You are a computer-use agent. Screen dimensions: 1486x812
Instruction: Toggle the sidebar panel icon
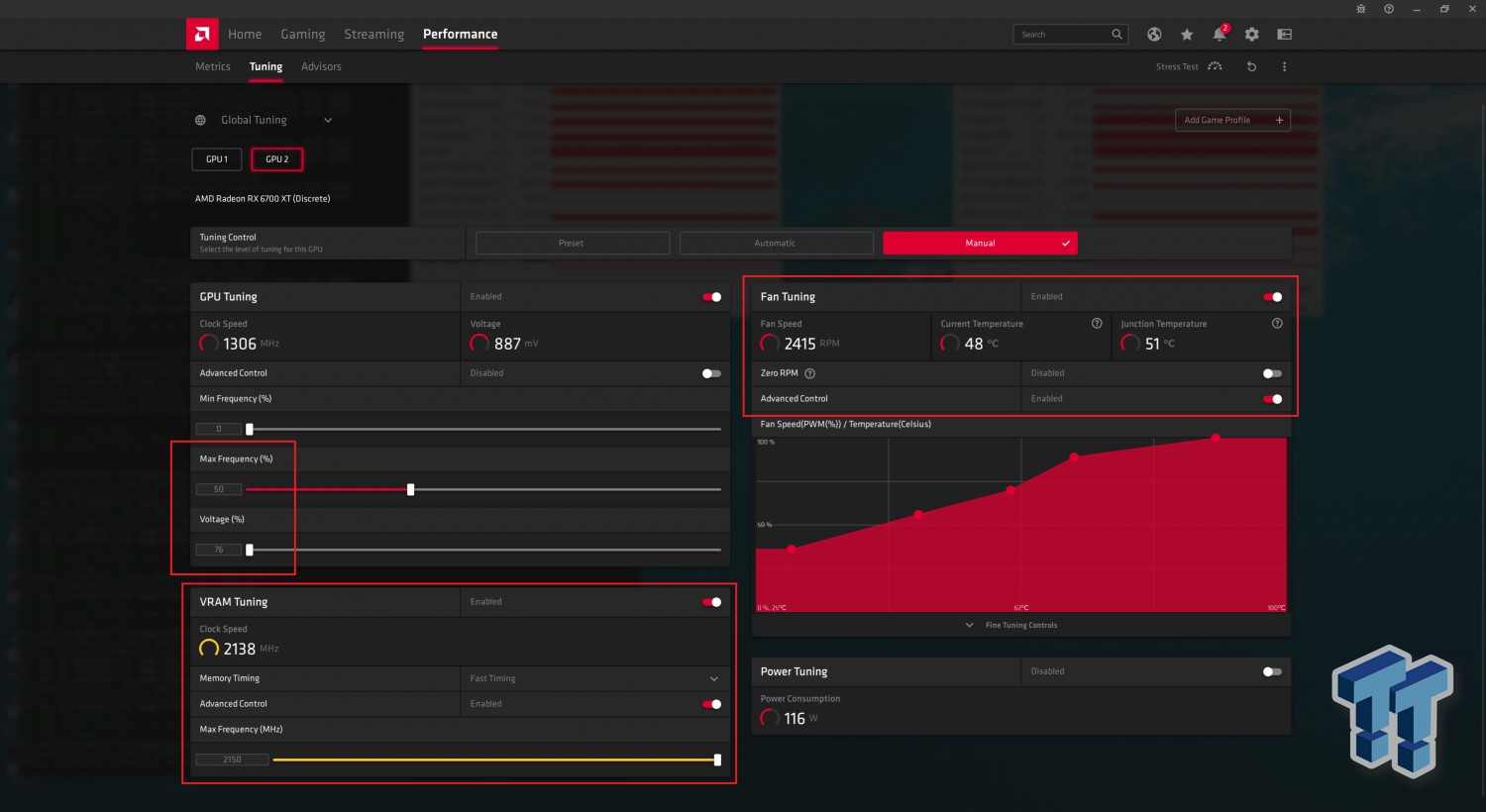[x=1285, y=35]
